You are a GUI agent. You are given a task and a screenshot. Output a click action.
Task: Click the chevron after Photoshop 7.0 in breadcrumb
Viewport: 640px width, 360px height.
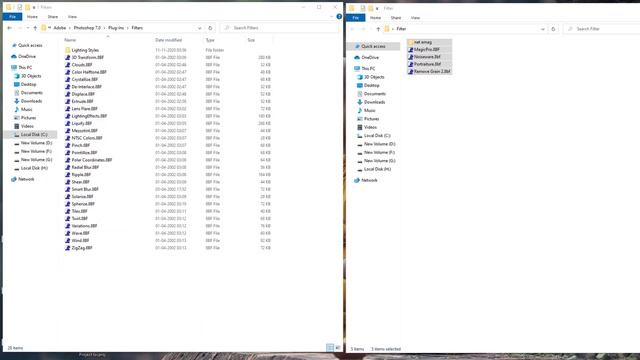point(104,28)
